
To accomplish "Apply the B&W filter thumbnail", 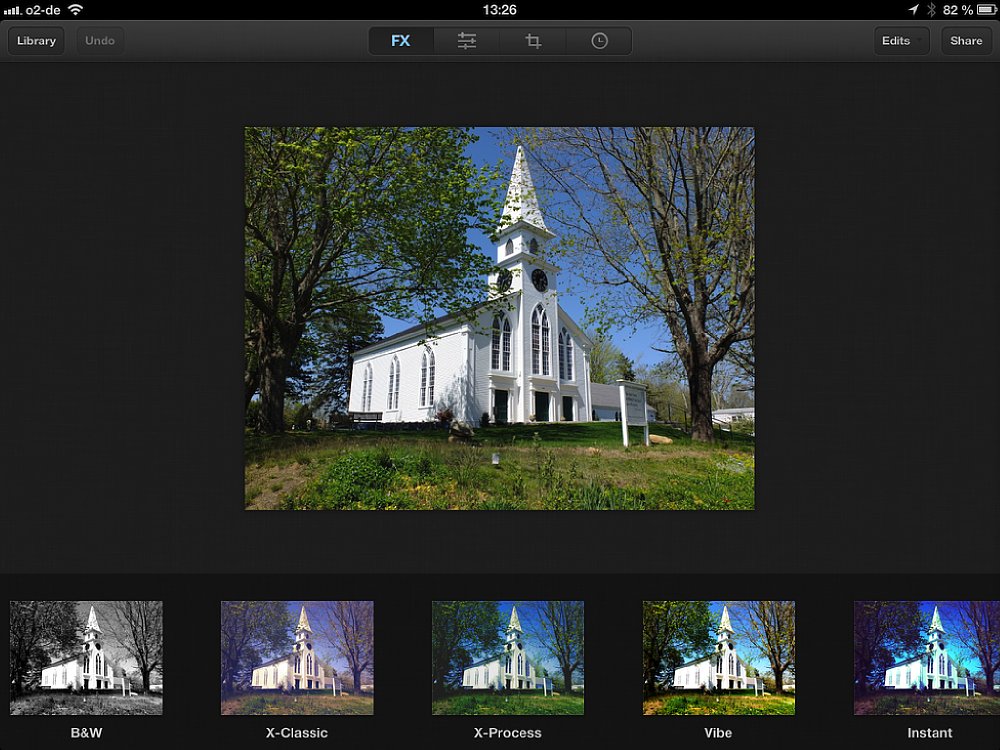I will pyautogui.click(x=86, y=658).
